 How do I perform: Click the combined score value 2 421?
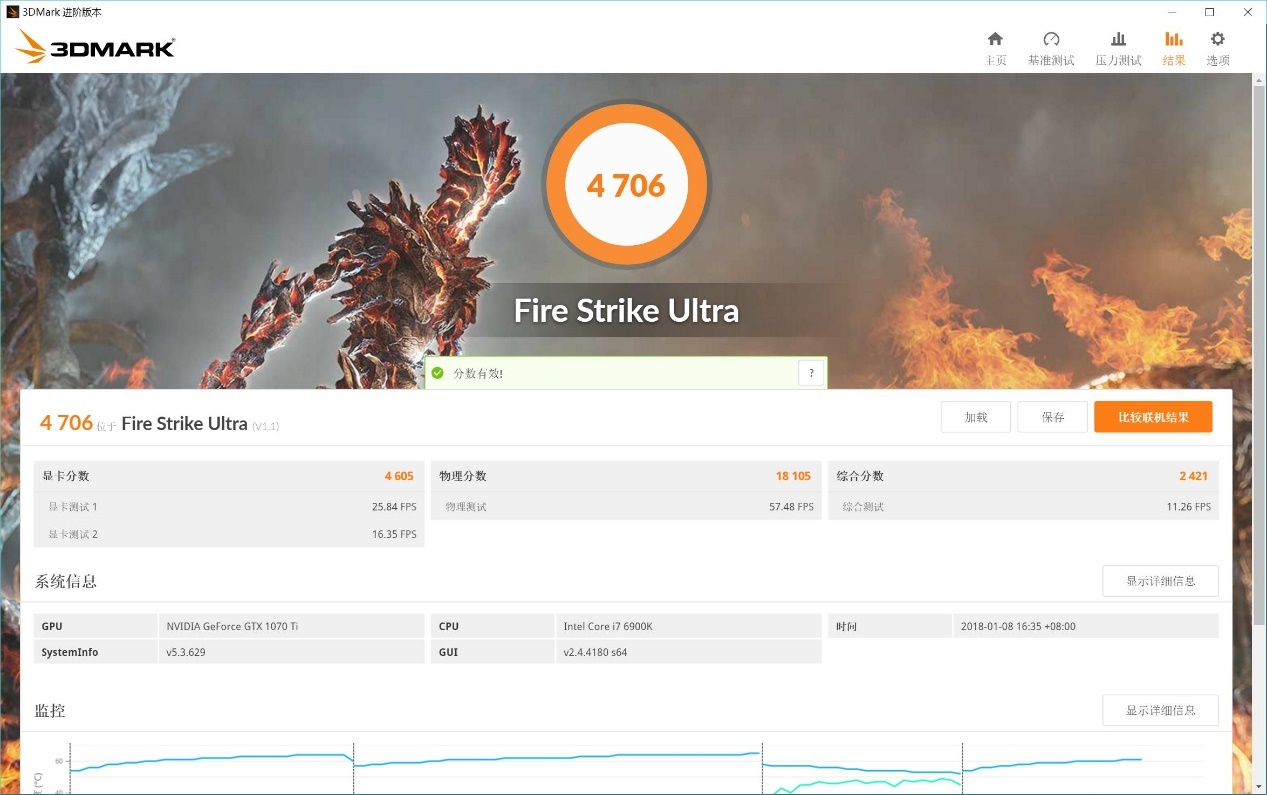point(1195,476)
